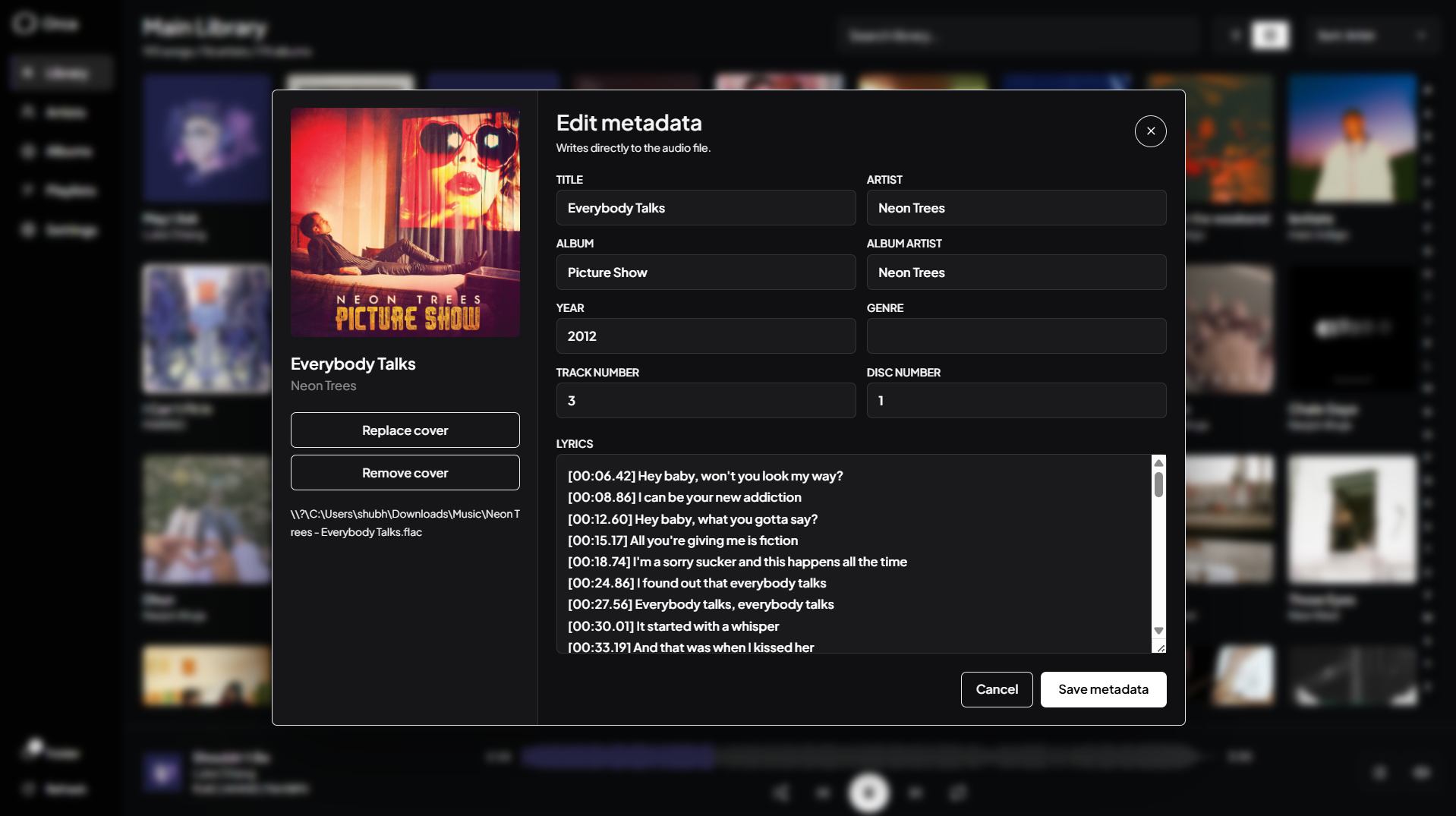This screenshot has height=816, width=1456.
Task: Click the Year field showing 2012
Action: [x=705, y=336]
